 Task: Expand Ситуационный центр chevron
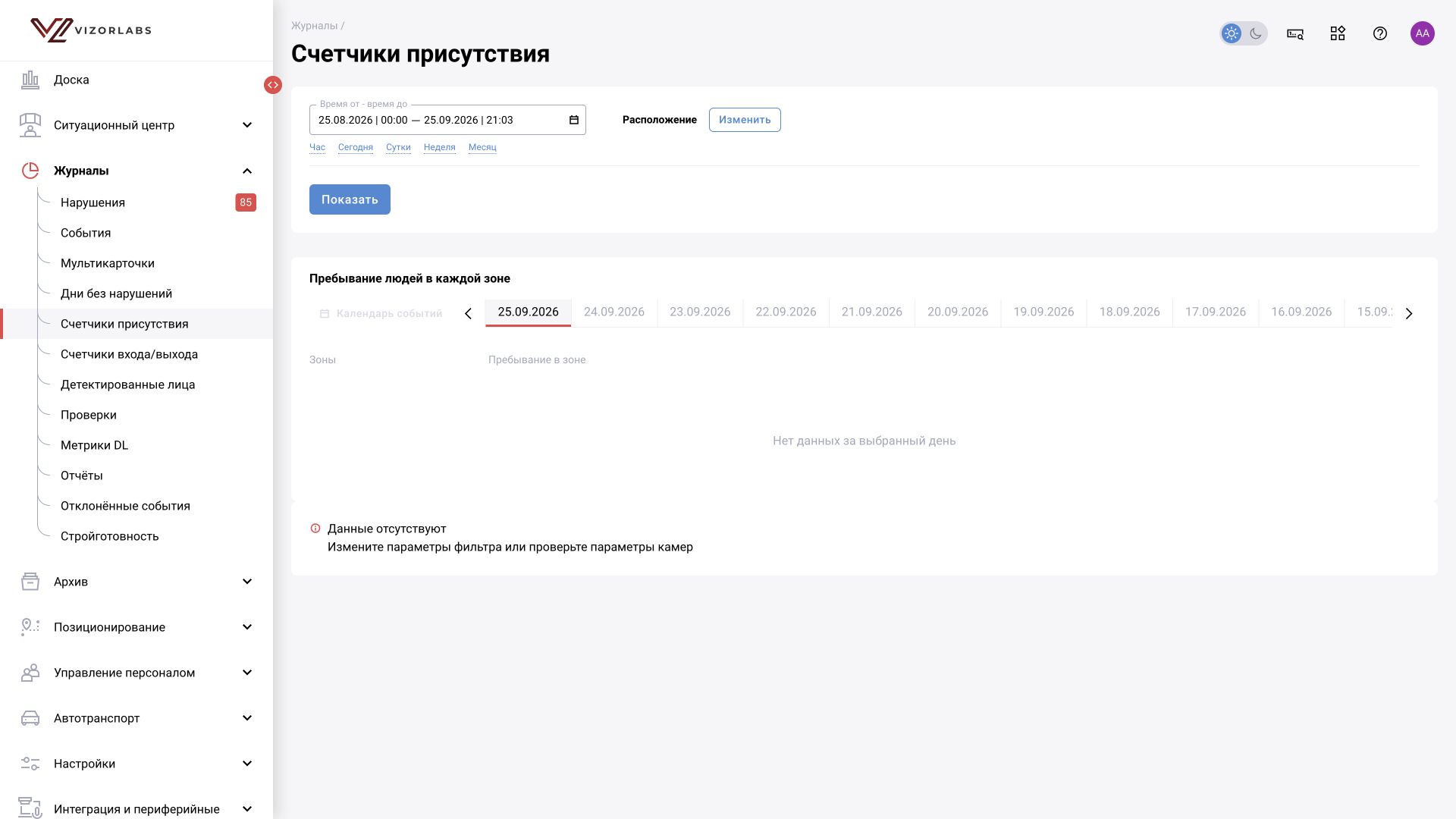click(247, 125)
